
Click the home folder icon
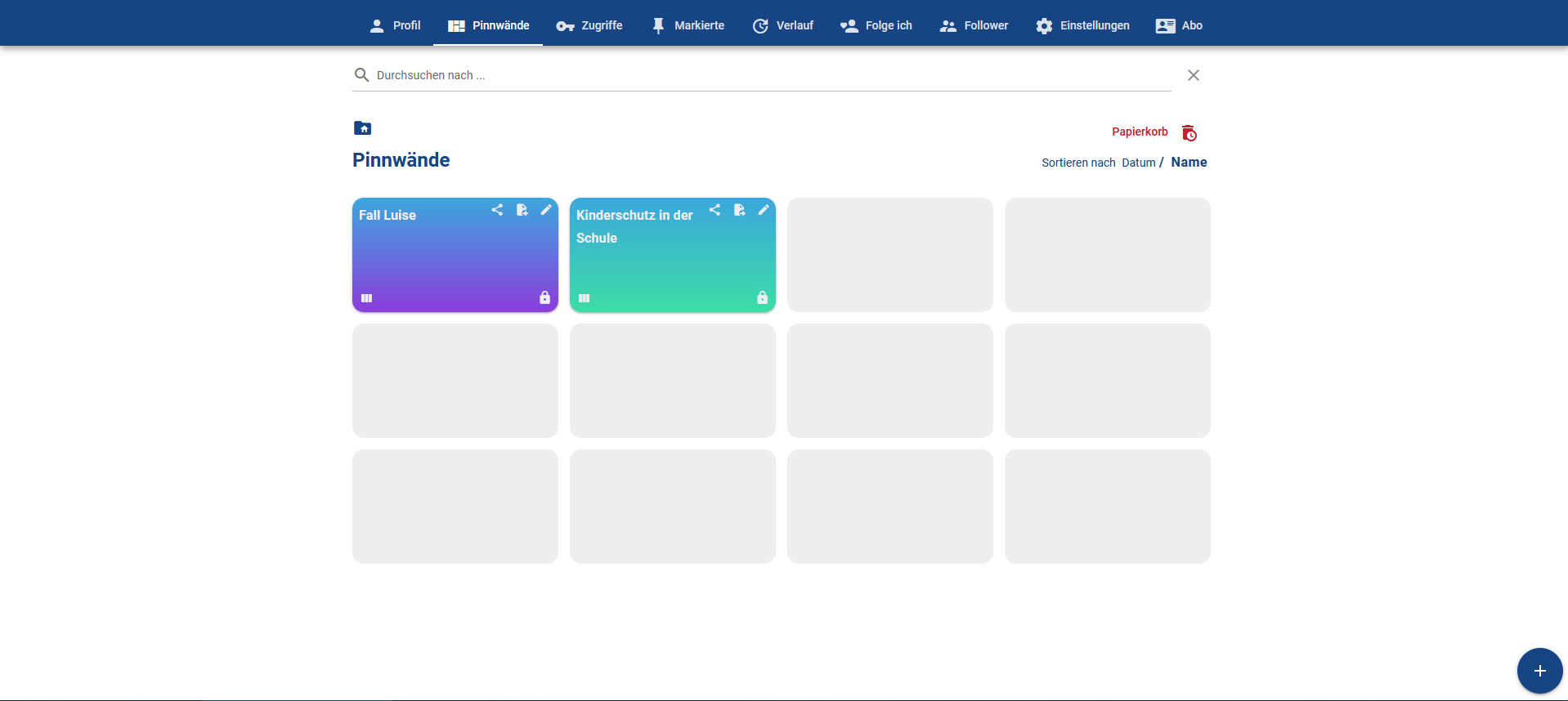click(362, 127)
